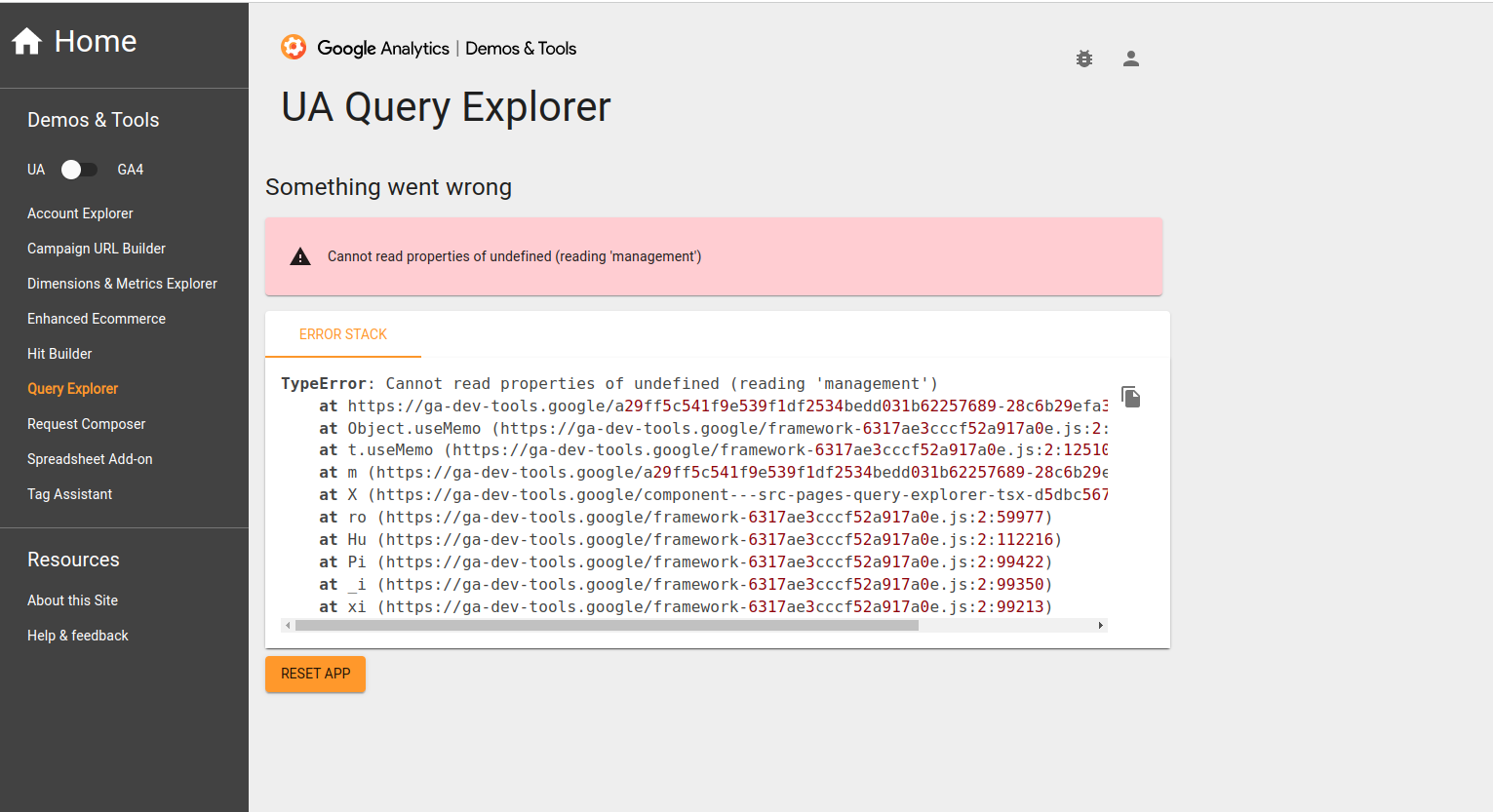1493x812 pixels.
Task: Click the RESET APP button
Action: pos(315,674)
